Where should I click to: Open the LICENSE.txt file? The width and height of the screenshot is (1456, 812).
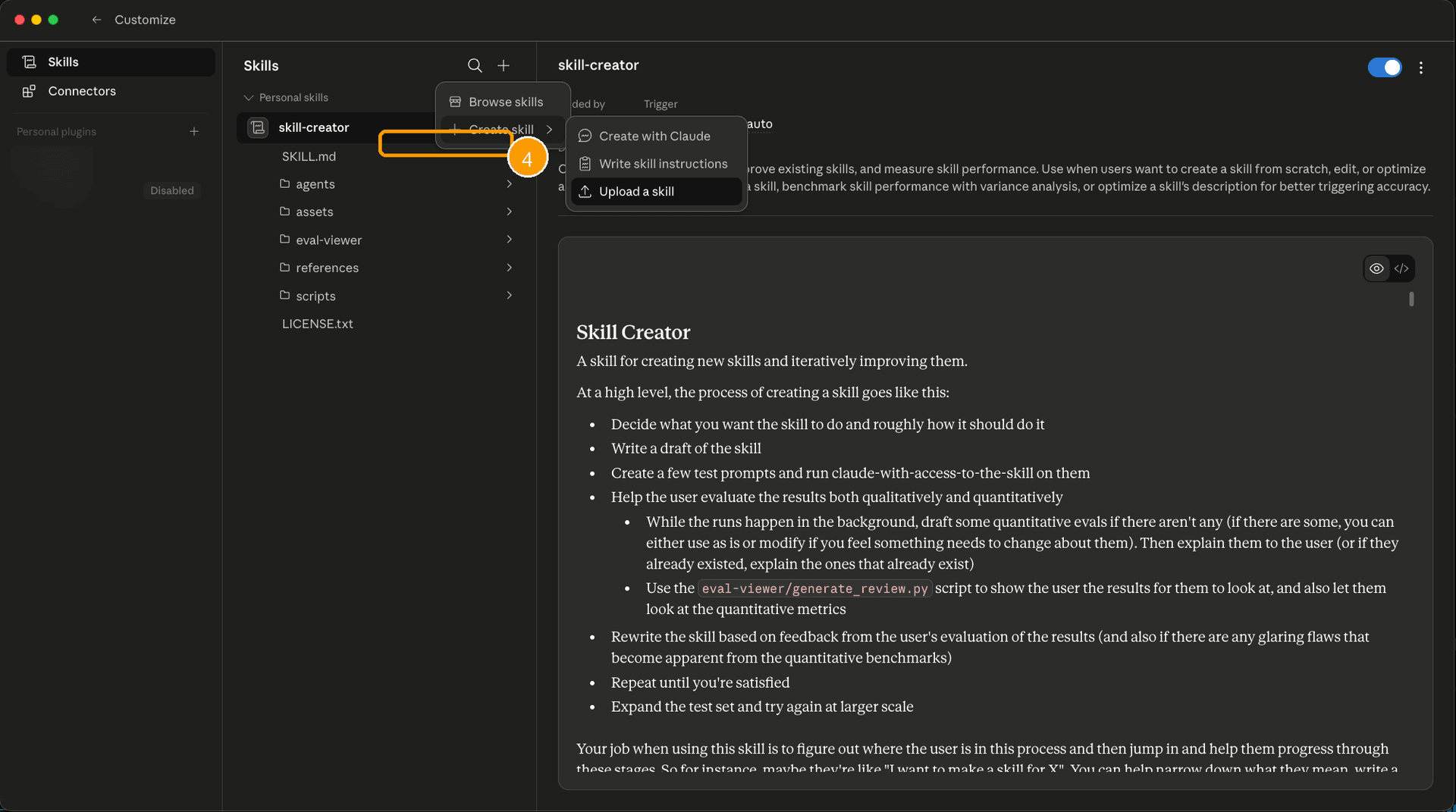[317, 324]
